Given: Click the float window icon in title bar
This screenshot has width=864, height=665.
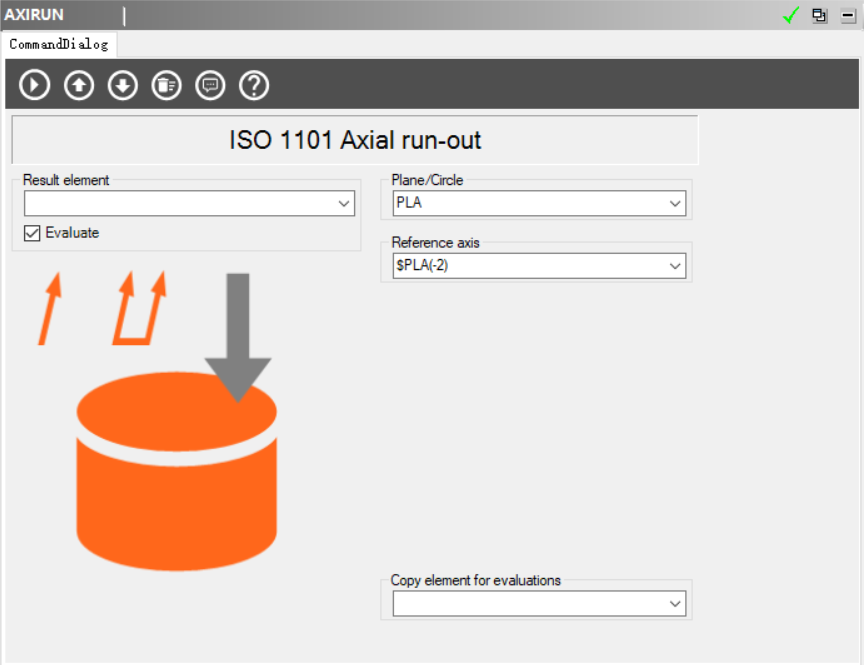Looking at the screenshot, I should click(x=820, y=15).
